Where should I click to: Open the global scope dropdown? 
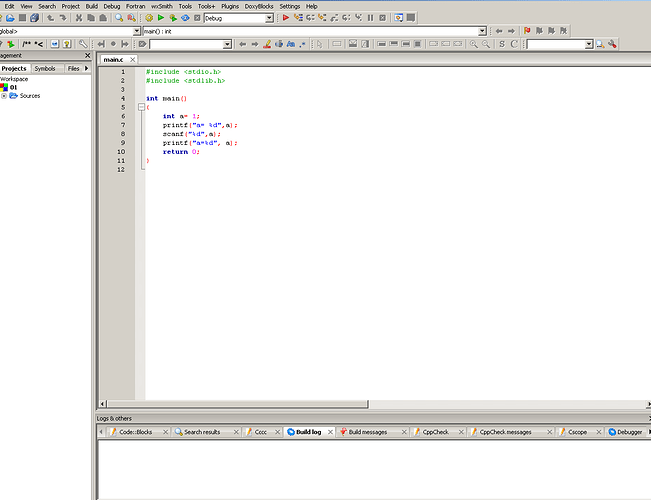coord(134,31)
